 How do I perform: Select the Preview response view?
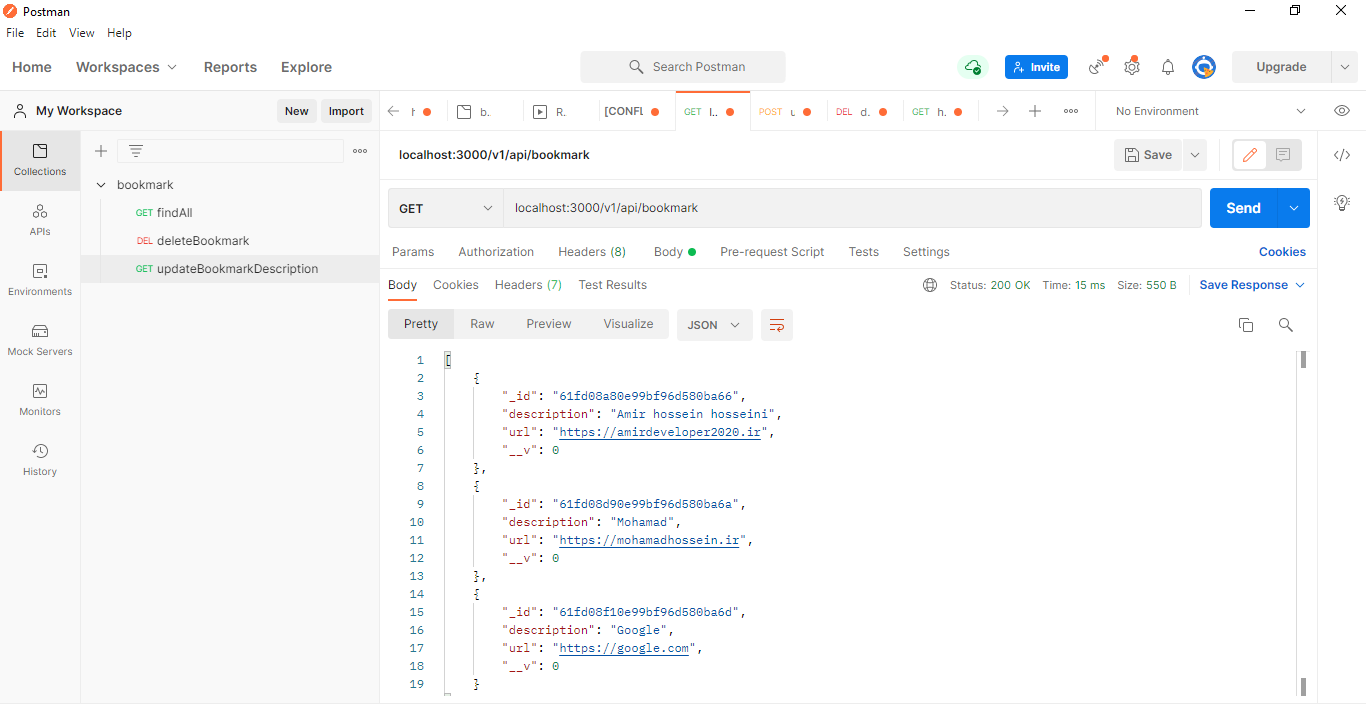(549, 324)
